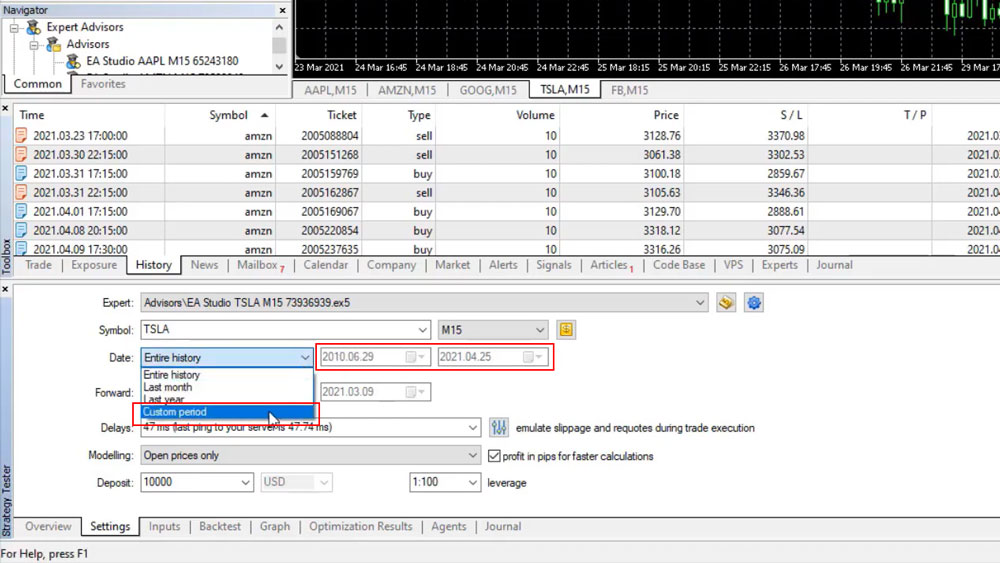Open symbol properties icon next to M15
Screen dimensions: 1000x563
point(566,330)
